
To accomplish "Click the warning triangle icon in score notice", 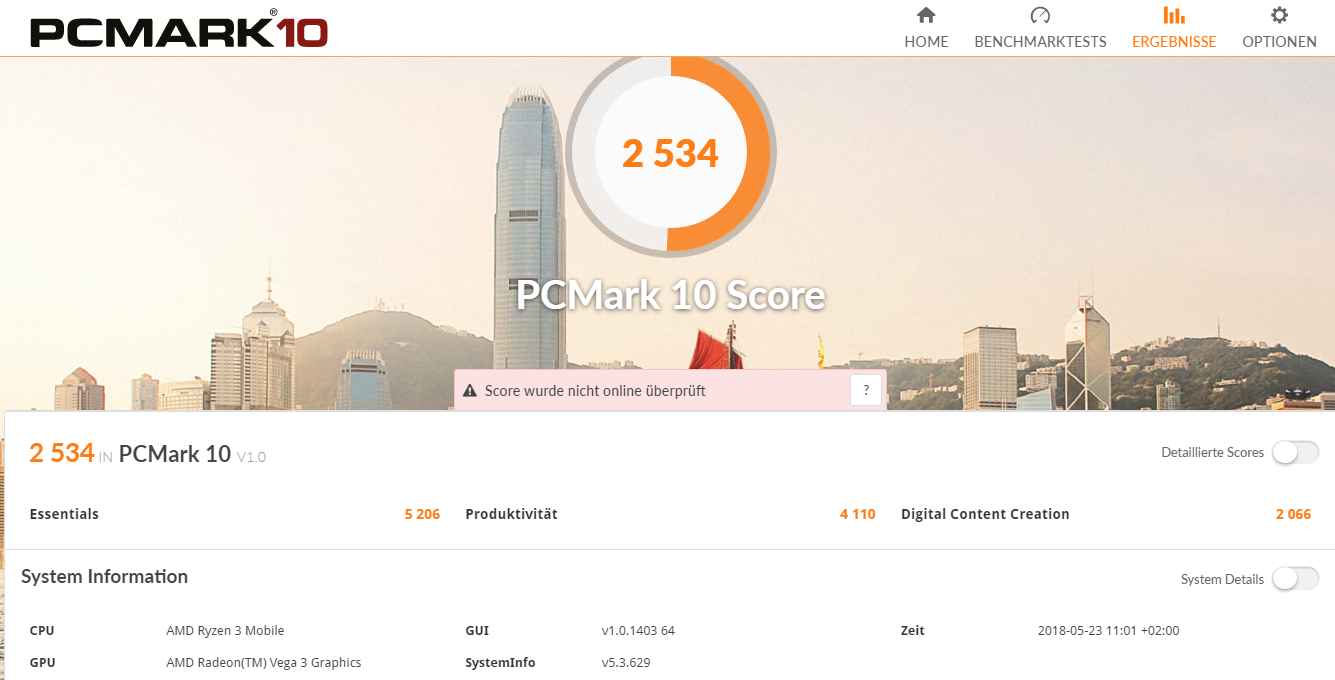I will (470, 391).
